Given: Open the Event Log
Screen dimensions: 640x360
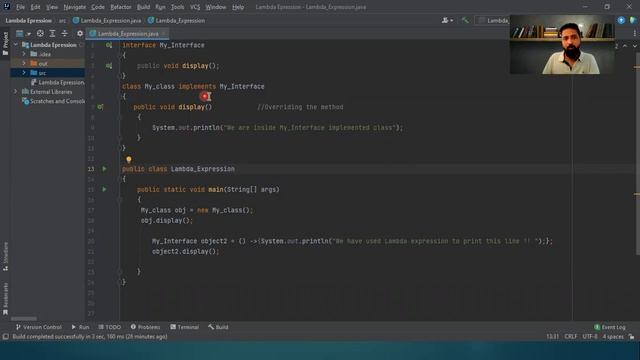Looking at the screenshot, I should [x=610, y=327].
